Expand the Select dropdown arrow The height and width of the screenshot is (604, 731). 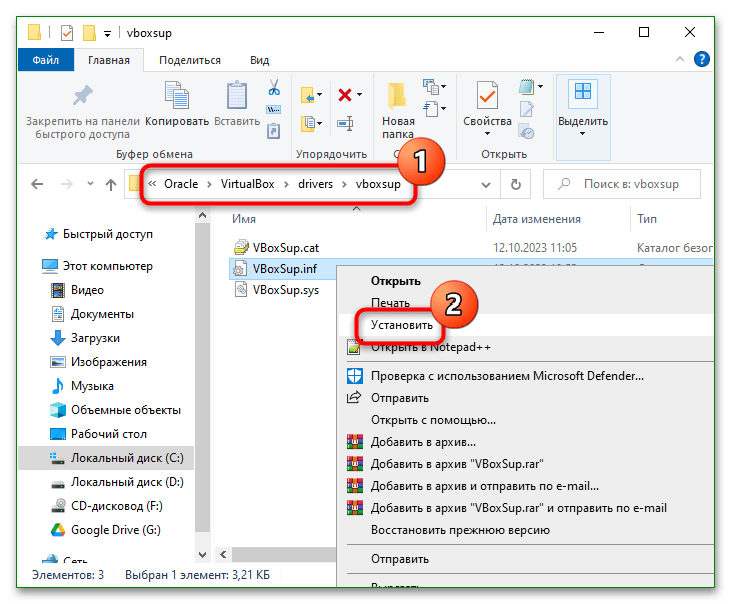coord(582,134)
